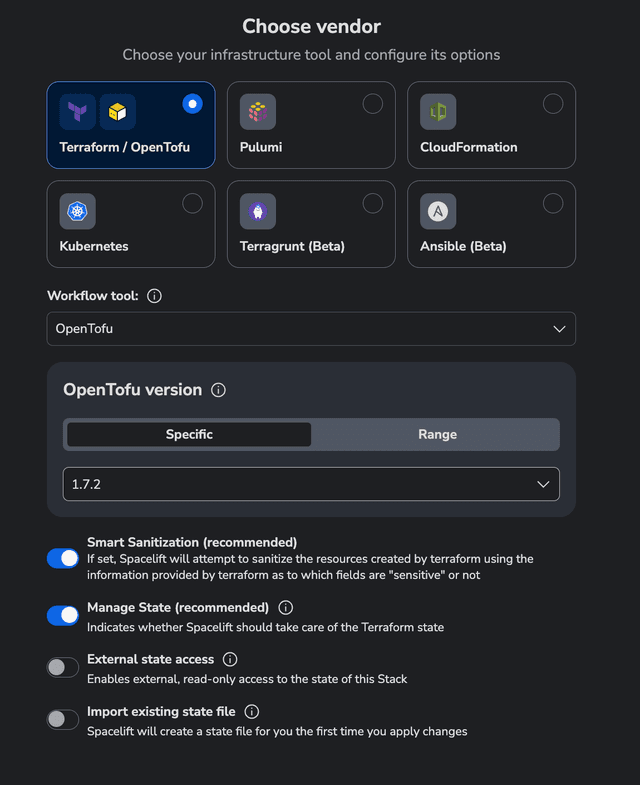Click the Ansible logo icon

pos(438,211)
